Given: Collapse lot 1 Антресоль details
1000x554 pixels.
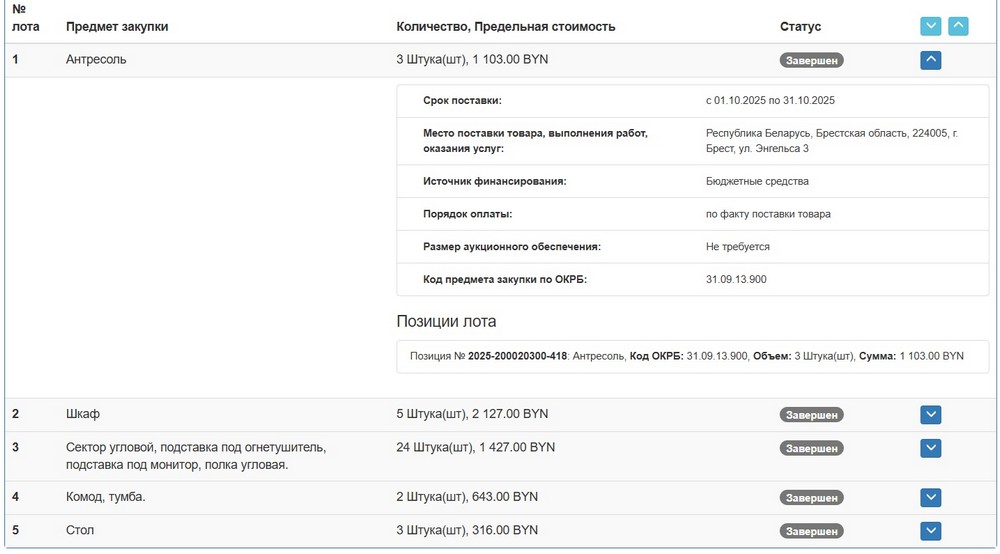Looking at the screenshot, I should (x=930, y=60).
